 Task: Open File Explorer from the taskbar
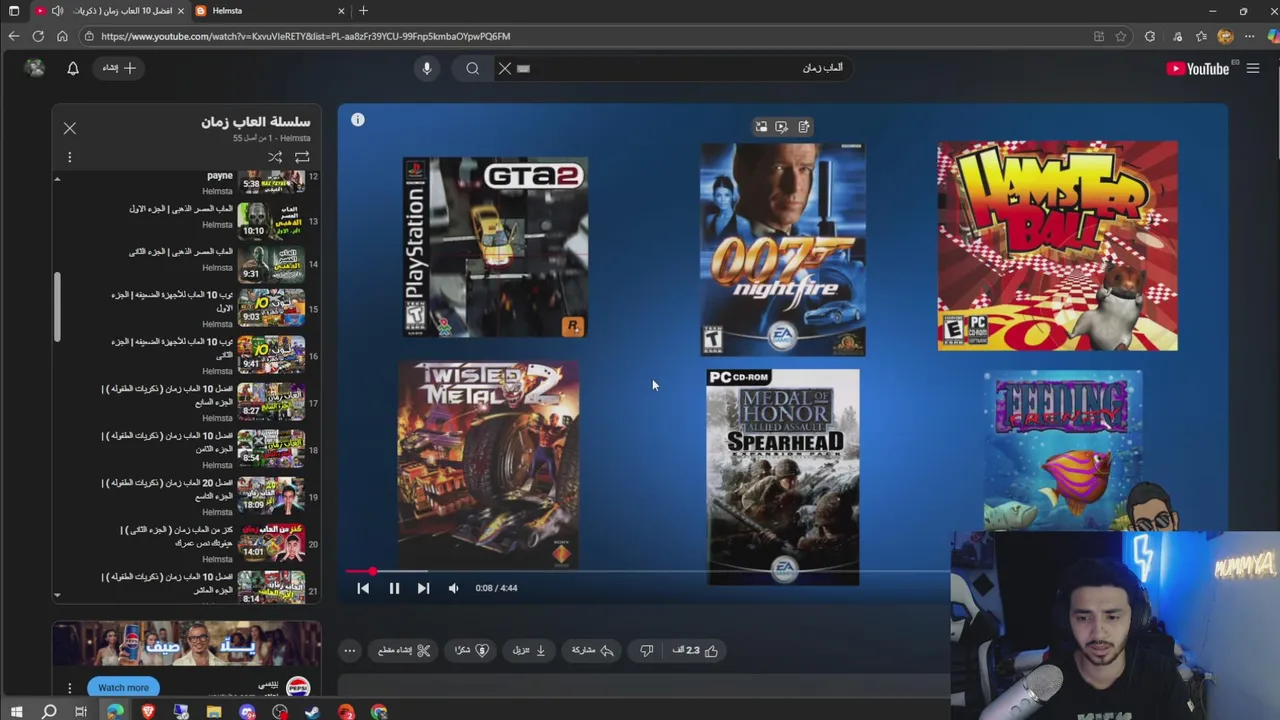(x=214, y=712)
